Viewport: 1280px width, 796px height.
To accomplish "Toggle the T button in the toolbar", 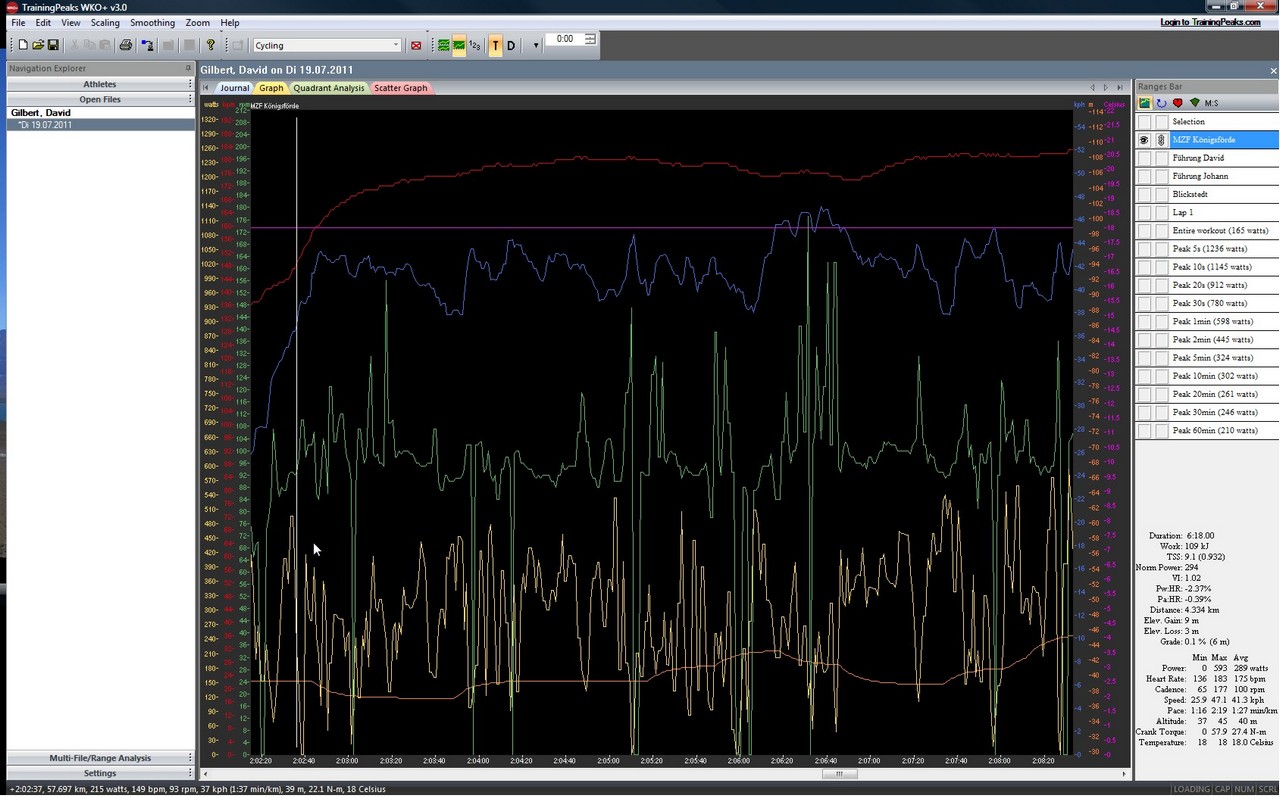I will [495, 45].
